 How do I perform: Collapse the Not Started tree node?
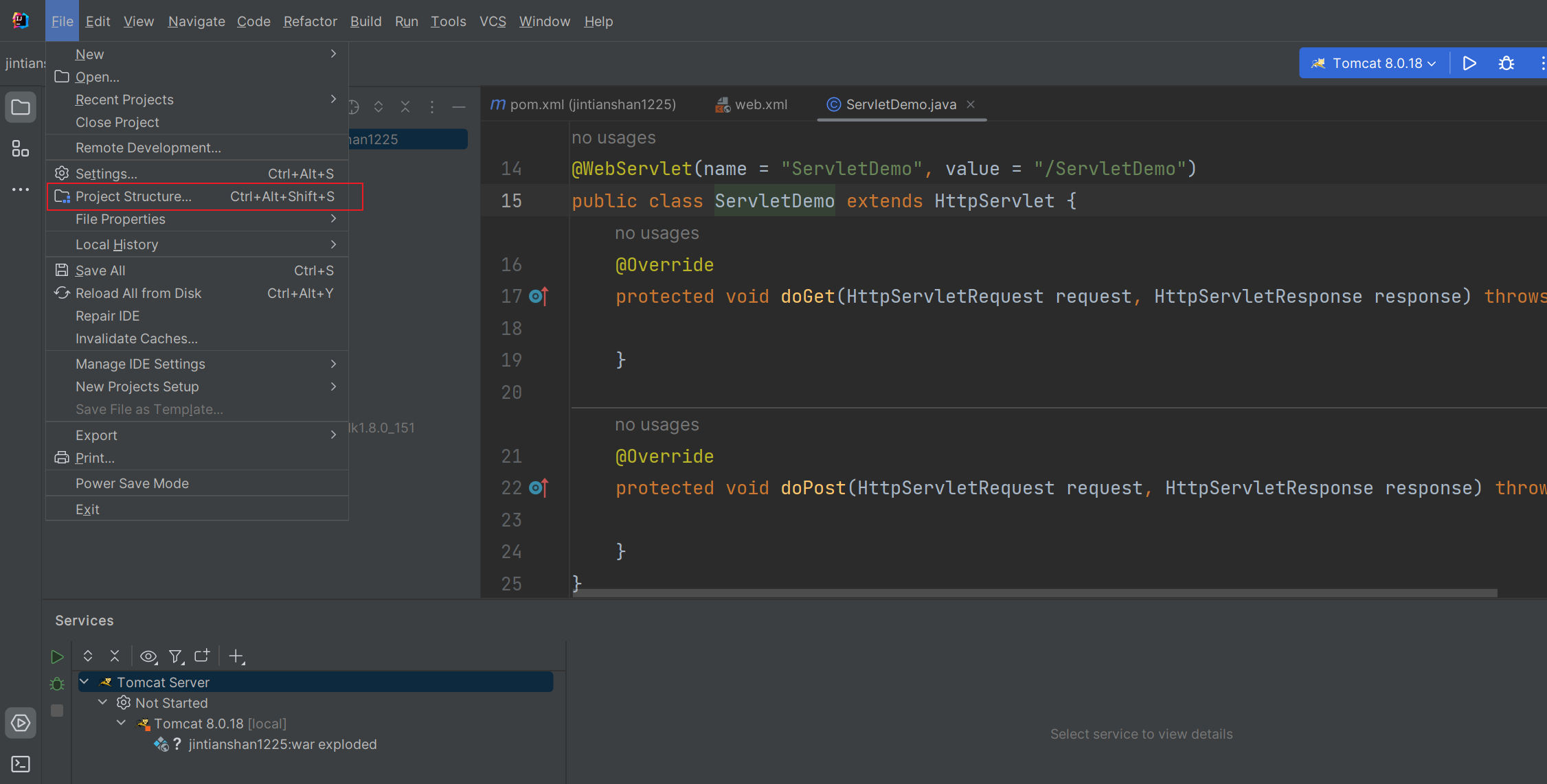[x=103, y=702]
